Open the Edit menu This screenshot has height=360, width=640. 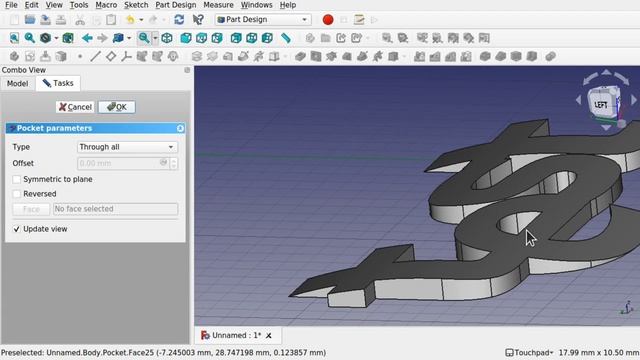click(x=31, y=5)
